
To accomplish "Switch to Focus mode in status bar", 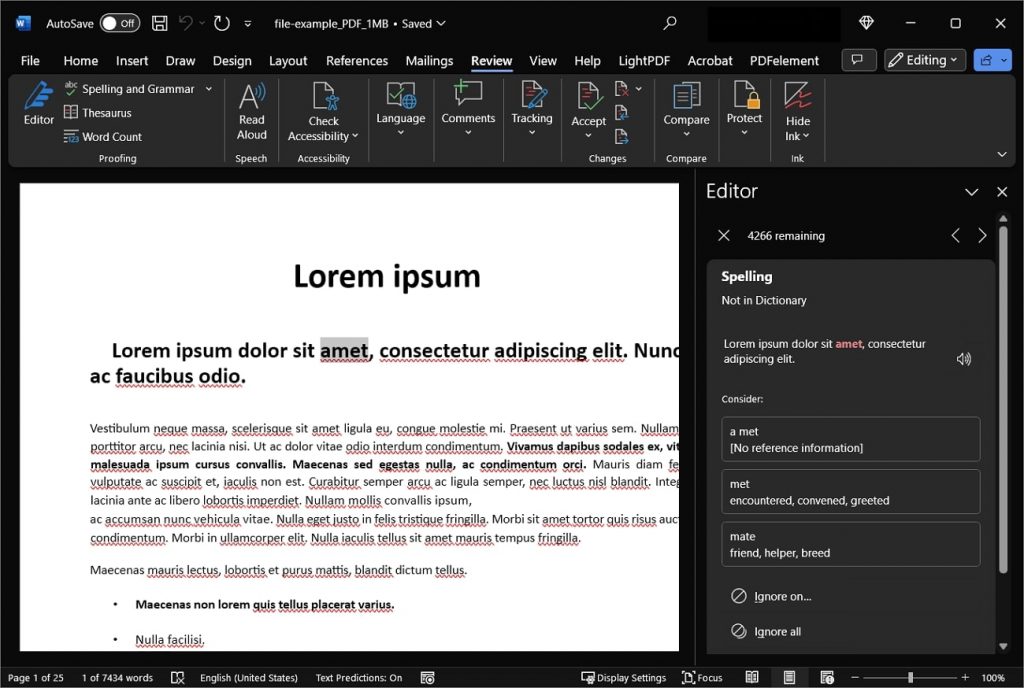I will (x=701, y=677).
